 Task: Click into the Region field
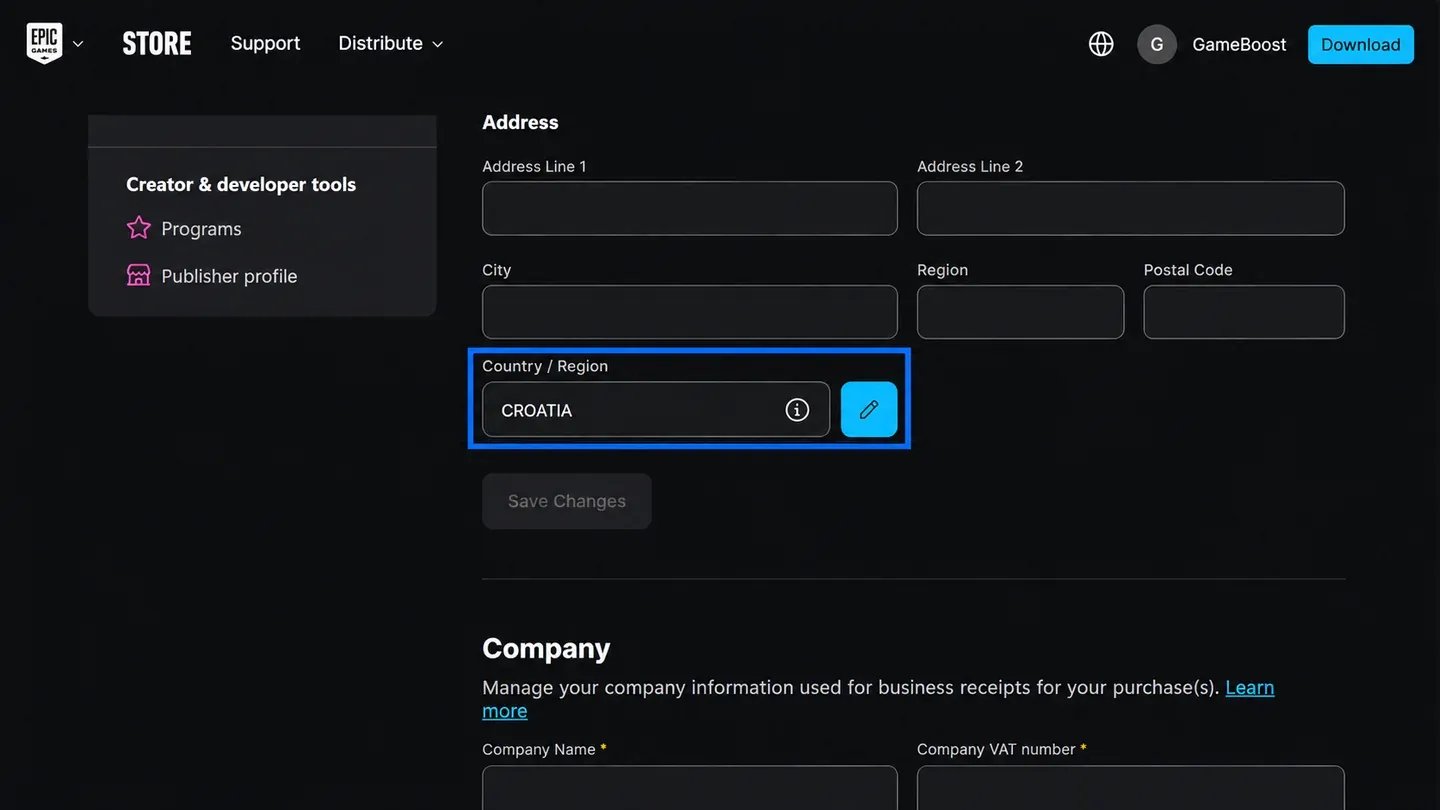1020,312
